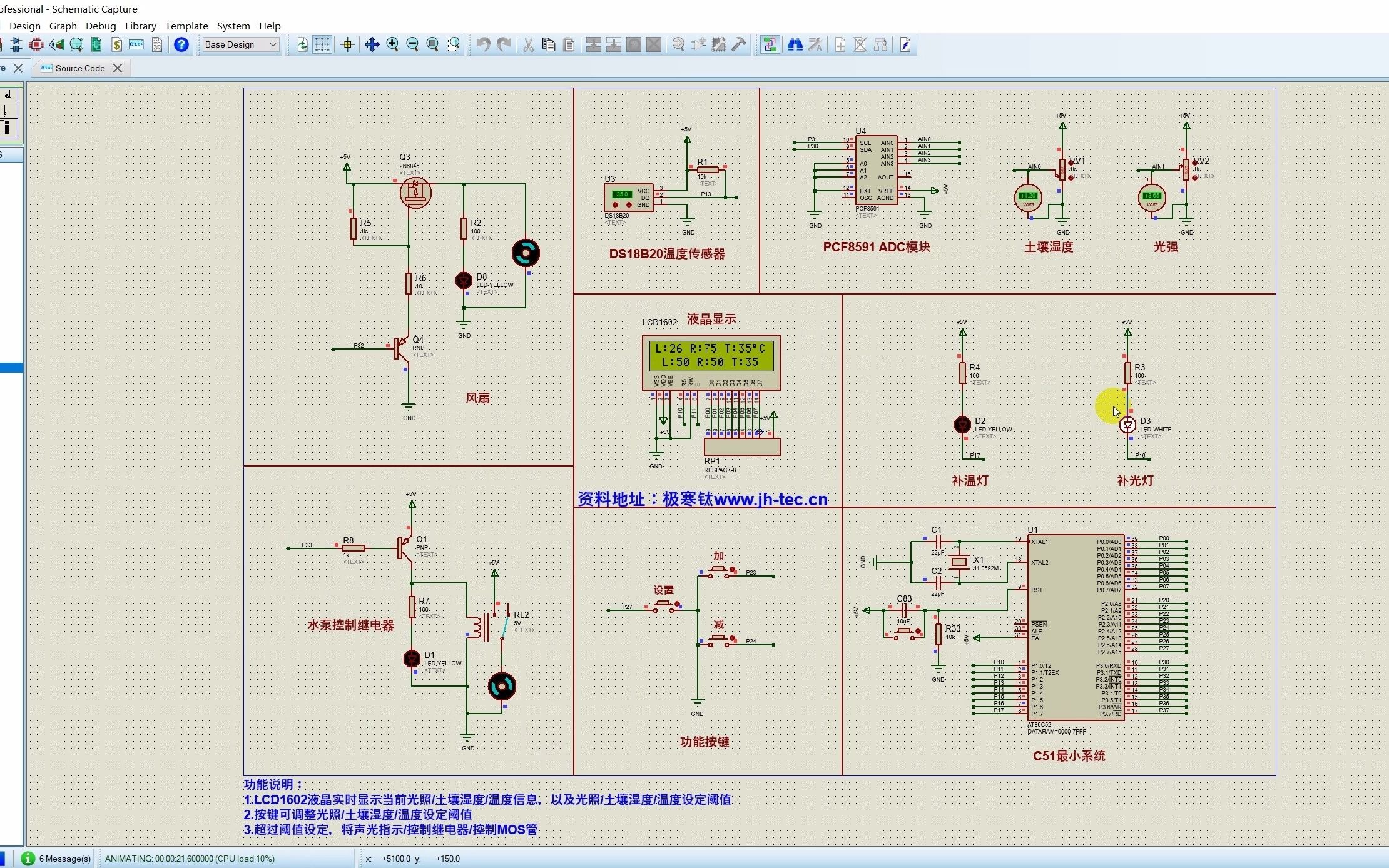The image size is (1389, 868).
Task: Click the RV1 soil humidity potentiometer
Action: click(x=1062, y=169)
